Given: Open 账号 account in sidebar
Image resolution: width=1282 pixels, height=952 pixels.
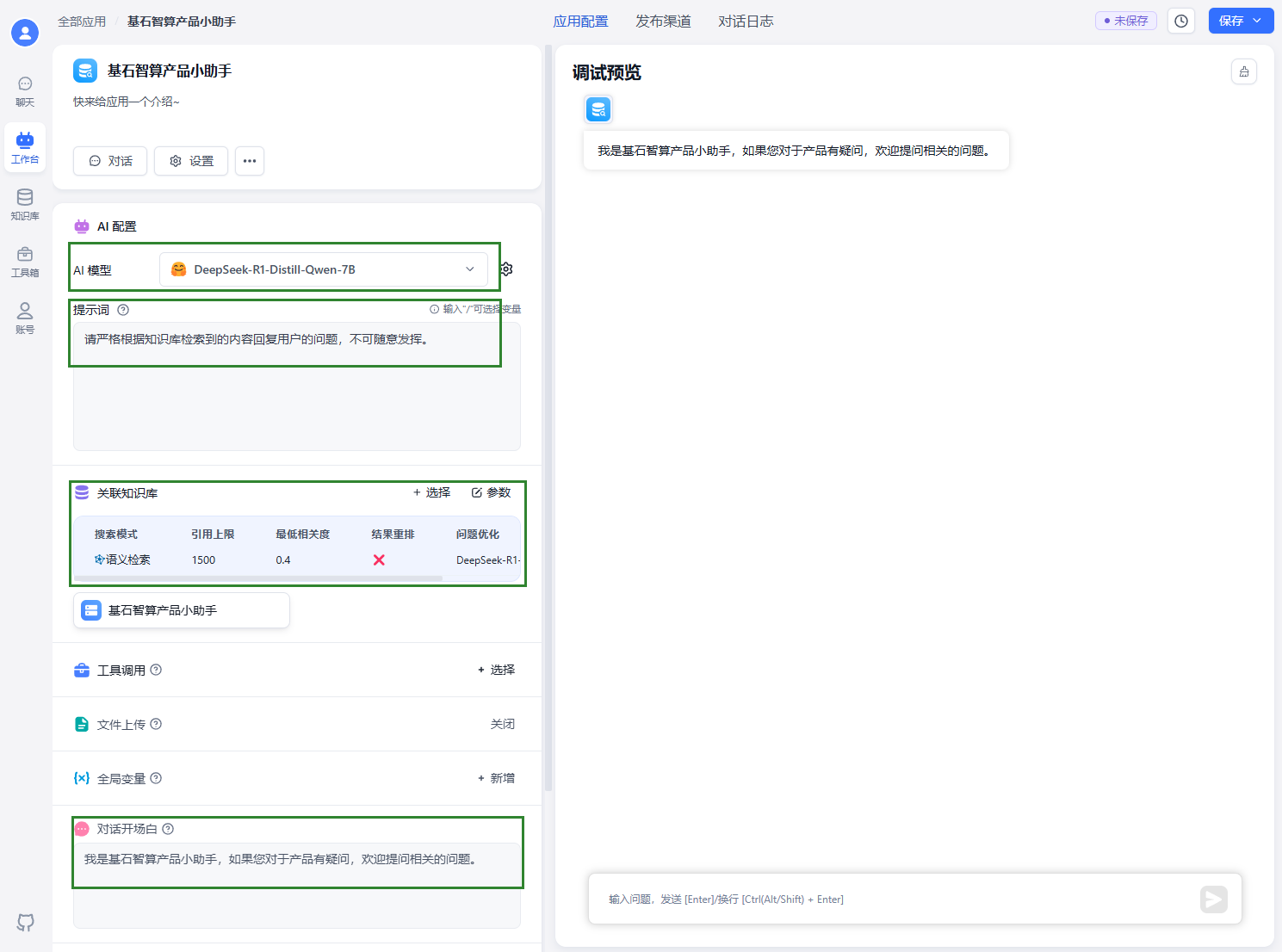Looking at the screenshot, I should tap(25, 318).
